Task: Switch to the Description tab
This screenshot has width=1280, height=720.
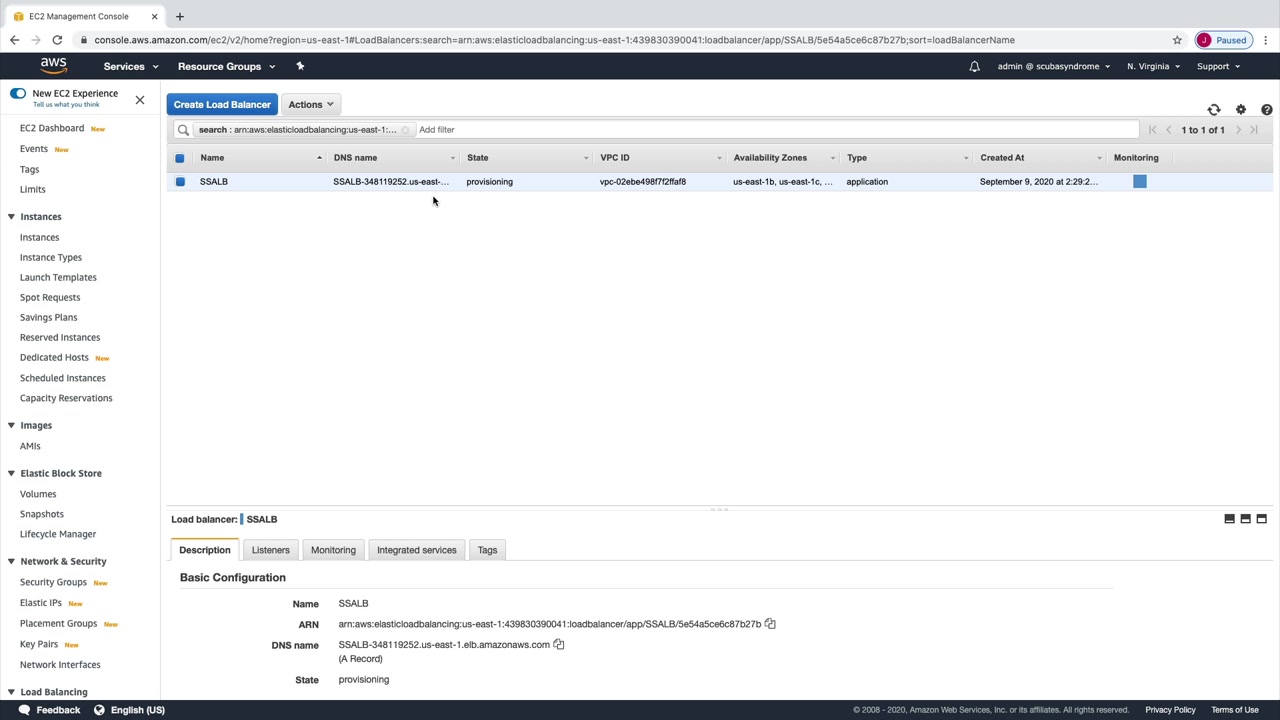Action: (205, 550)
